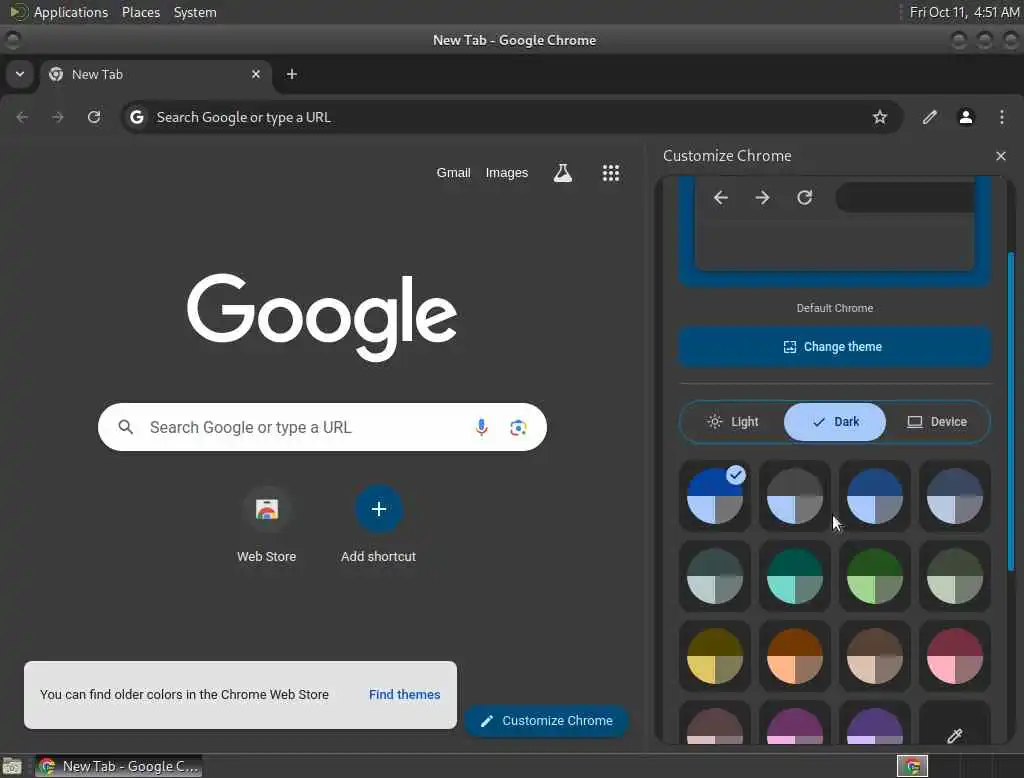This screenshot has height=778, width=1024.
Task: Choose the dark grey-teal color swatch
Action: tap(714, 576)
